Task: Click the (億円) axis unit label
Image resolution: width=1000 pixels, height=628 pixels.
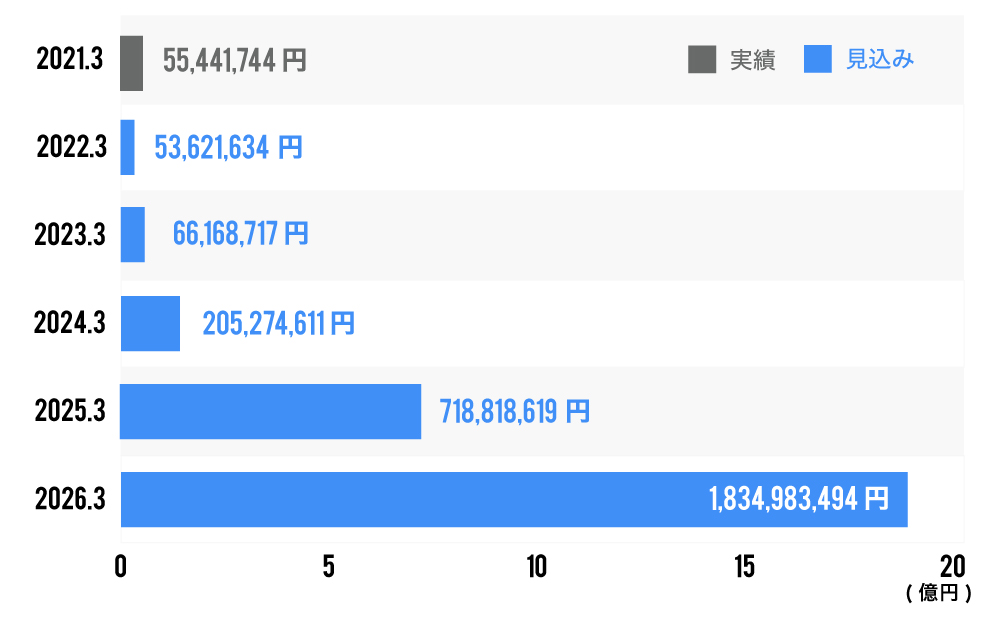Action: (938, 594)
